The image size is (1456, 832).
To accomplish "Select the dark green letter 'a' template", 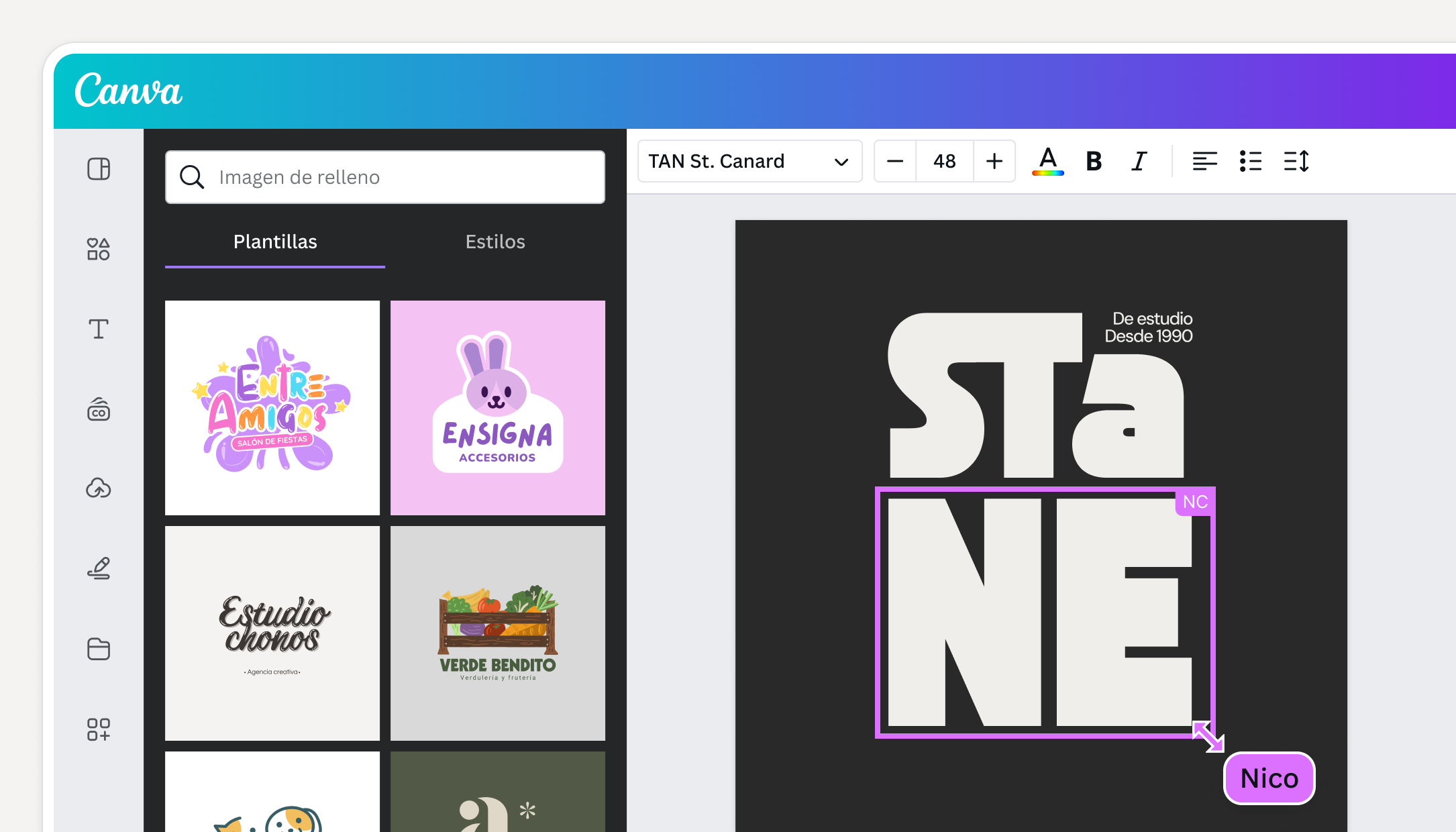I will point(498,792).
